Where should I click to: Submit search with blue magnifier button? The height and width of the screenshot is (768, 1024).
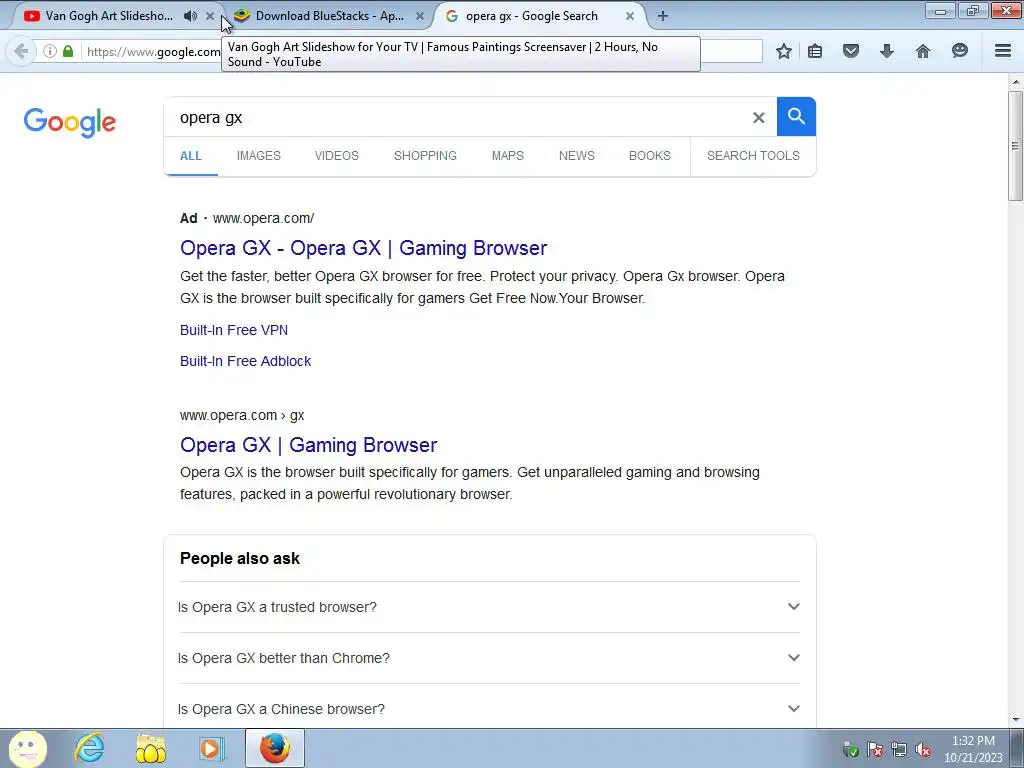click(796, 117)
